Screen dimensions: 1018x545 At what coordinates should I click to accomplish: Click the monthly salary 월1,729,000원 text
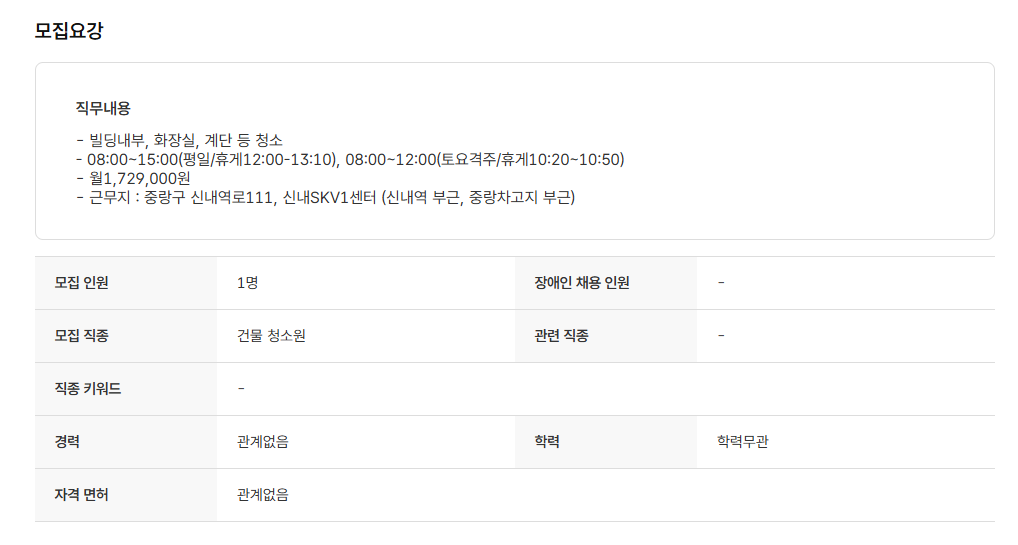pos(138,178)
